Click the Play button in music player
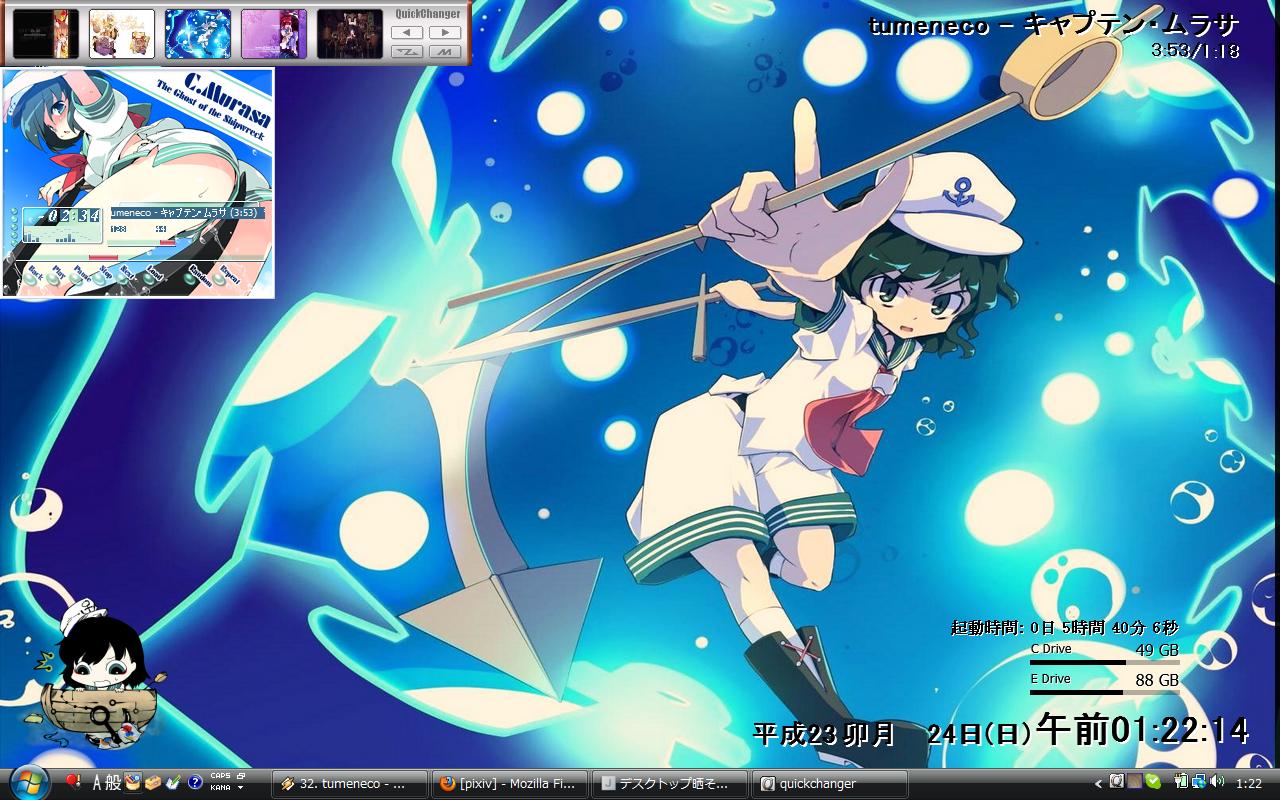 (58, 275)
